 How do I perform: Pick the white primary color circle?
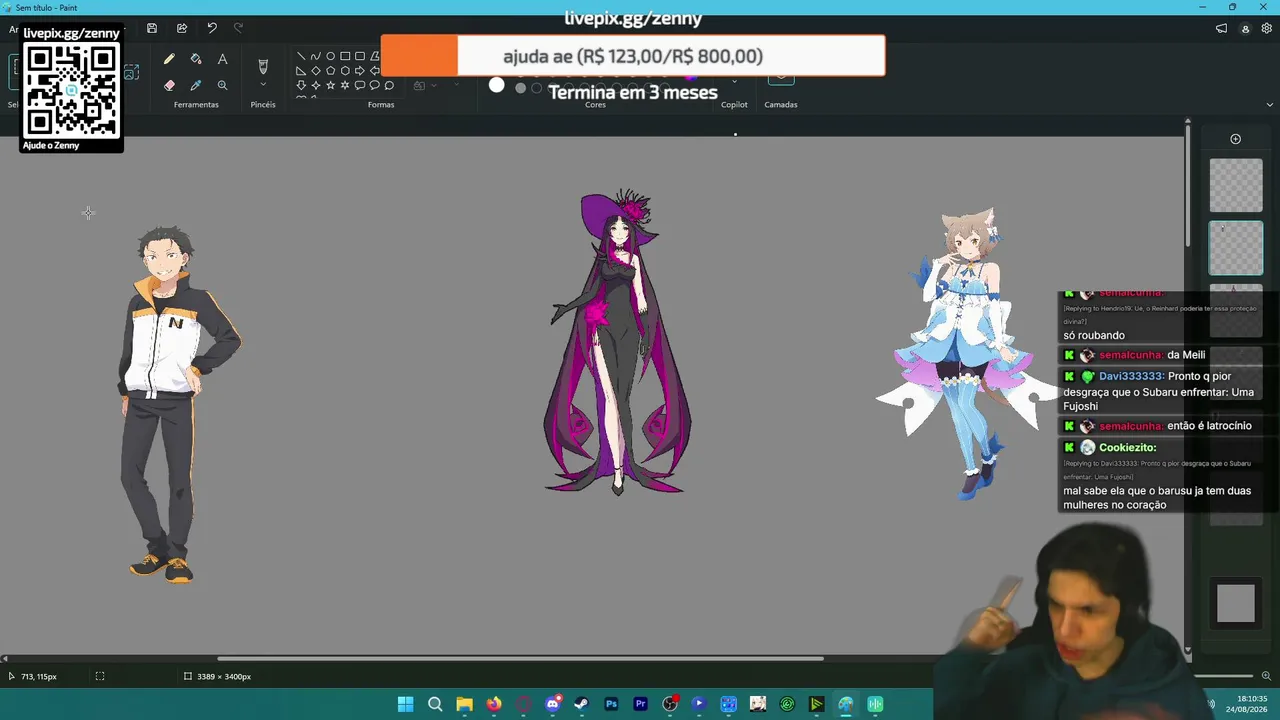(497, 86)
